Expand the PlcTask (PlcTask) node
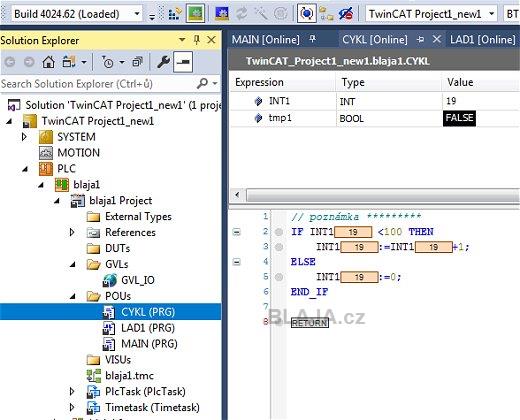This screenshot has height=420, width=520. [x=72, y=391]
